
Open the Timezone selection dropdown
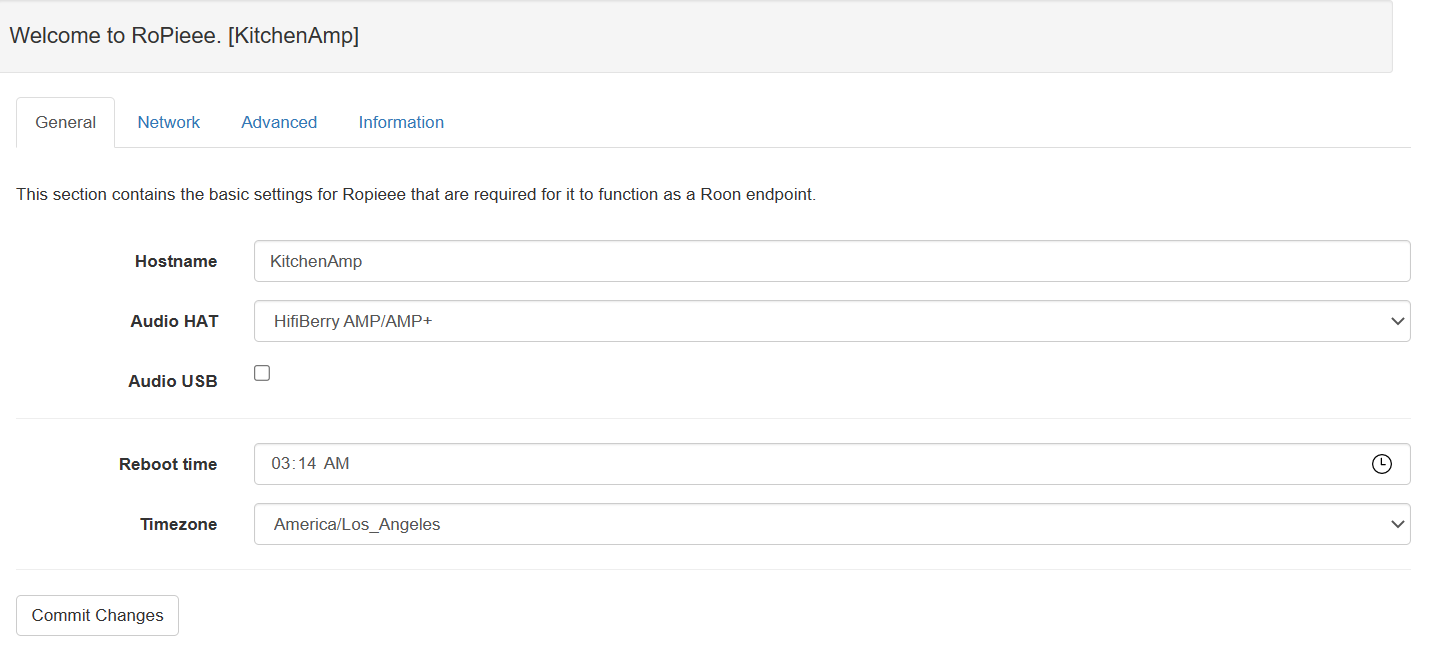click(x=830, y=524)
